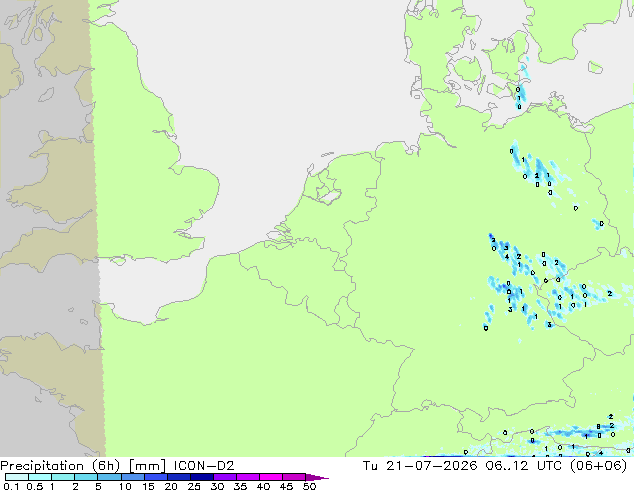Screen dimensions: 634x490
Task: Click the Isle of Wight off southern England
Action: click(118, 261)
